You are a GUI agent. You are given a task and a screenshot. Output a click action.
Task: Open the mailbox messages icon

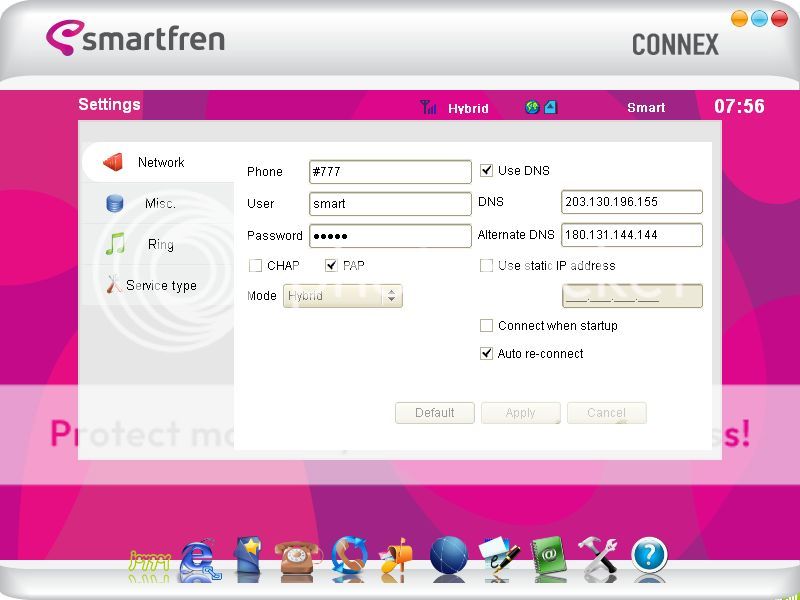pyautogui.click(x=397, y=557)
